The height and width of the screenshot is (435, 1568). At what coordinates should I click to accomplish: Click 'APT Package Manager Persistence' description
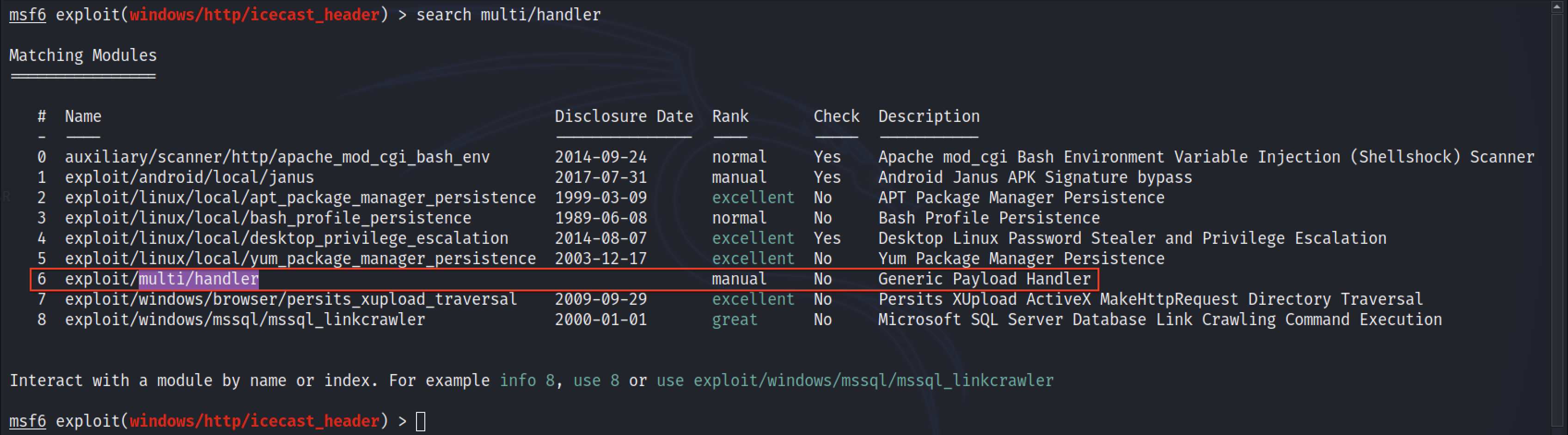pos(1022,198)
